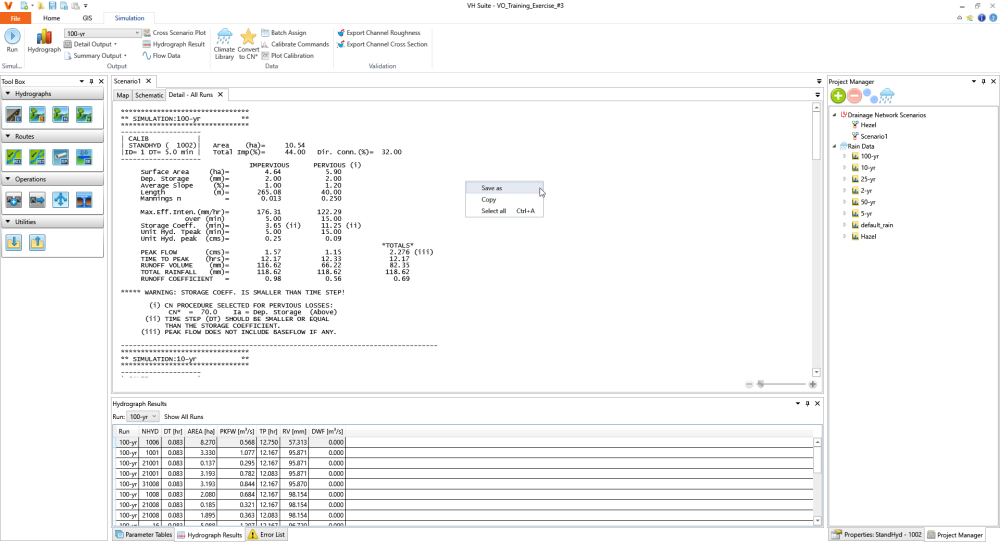Click Export Channel Roughness button
The height and width of the screenshot is (542, 1000).
[x=379, y=33]
